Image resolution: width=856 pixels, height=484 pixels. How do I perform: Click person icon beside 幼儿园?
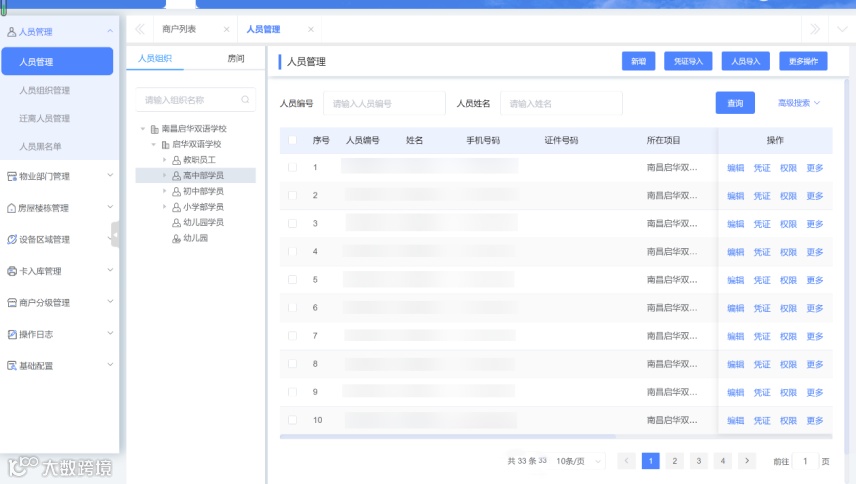tap(176, 238)
